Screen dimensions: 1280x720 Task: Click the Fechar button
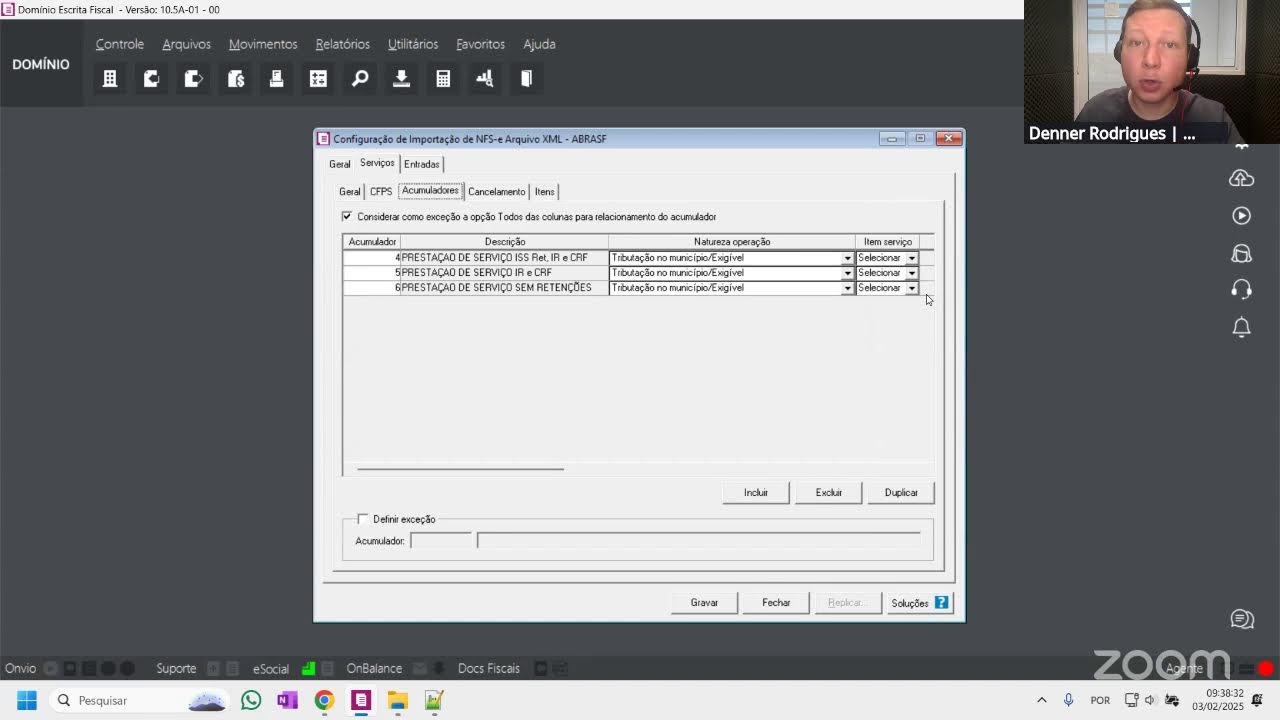coord(776,602)
